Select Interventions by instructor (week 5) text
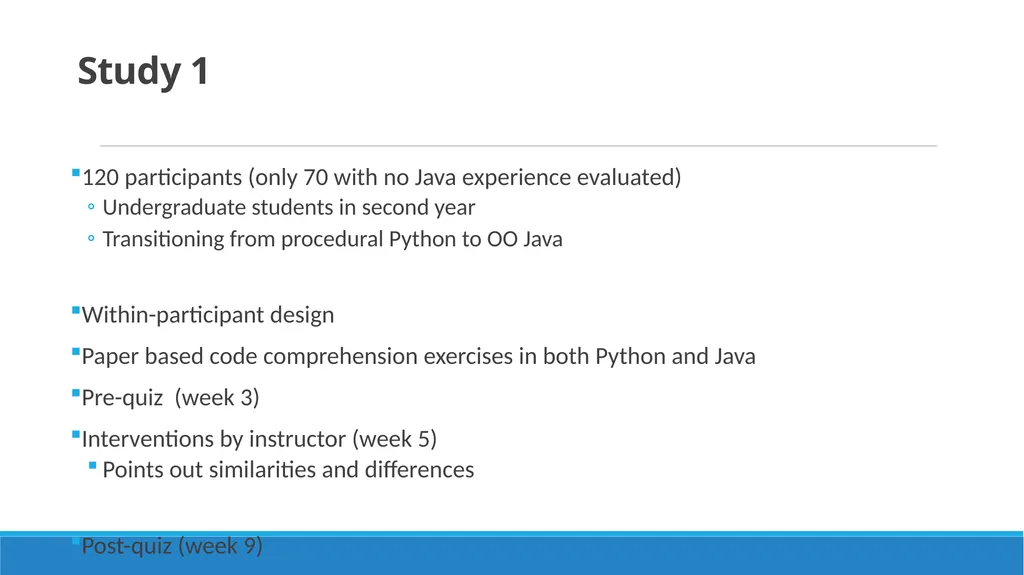 (x=259, y=438)
